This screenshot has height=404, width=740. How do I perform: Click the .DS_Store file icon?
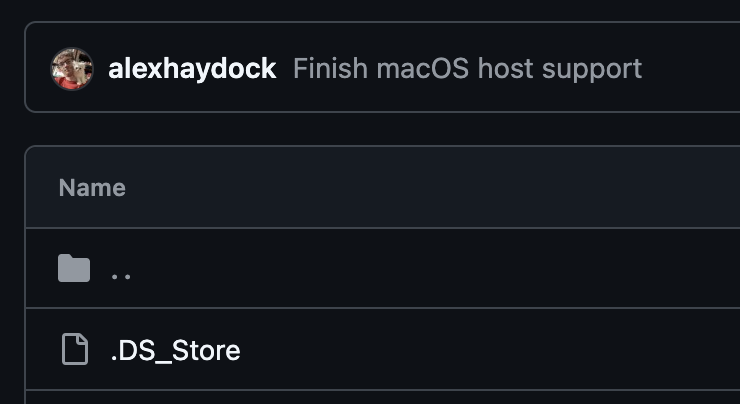74,350
